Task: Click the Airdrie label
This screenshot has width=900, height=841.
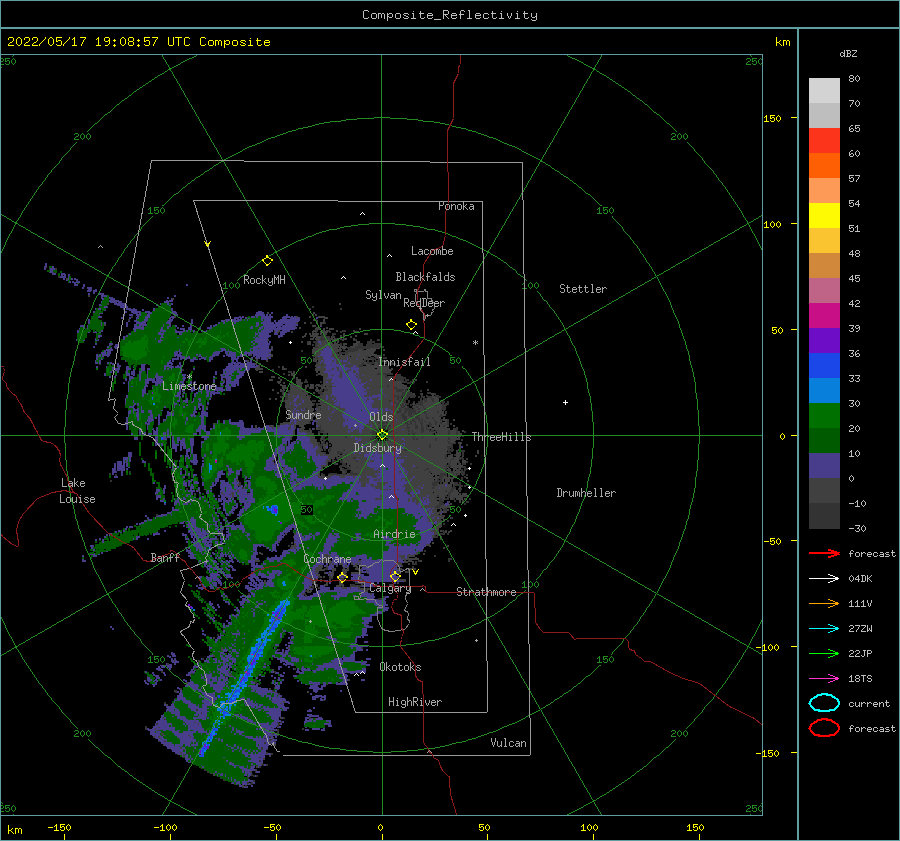Action: [x=394, y=534]
